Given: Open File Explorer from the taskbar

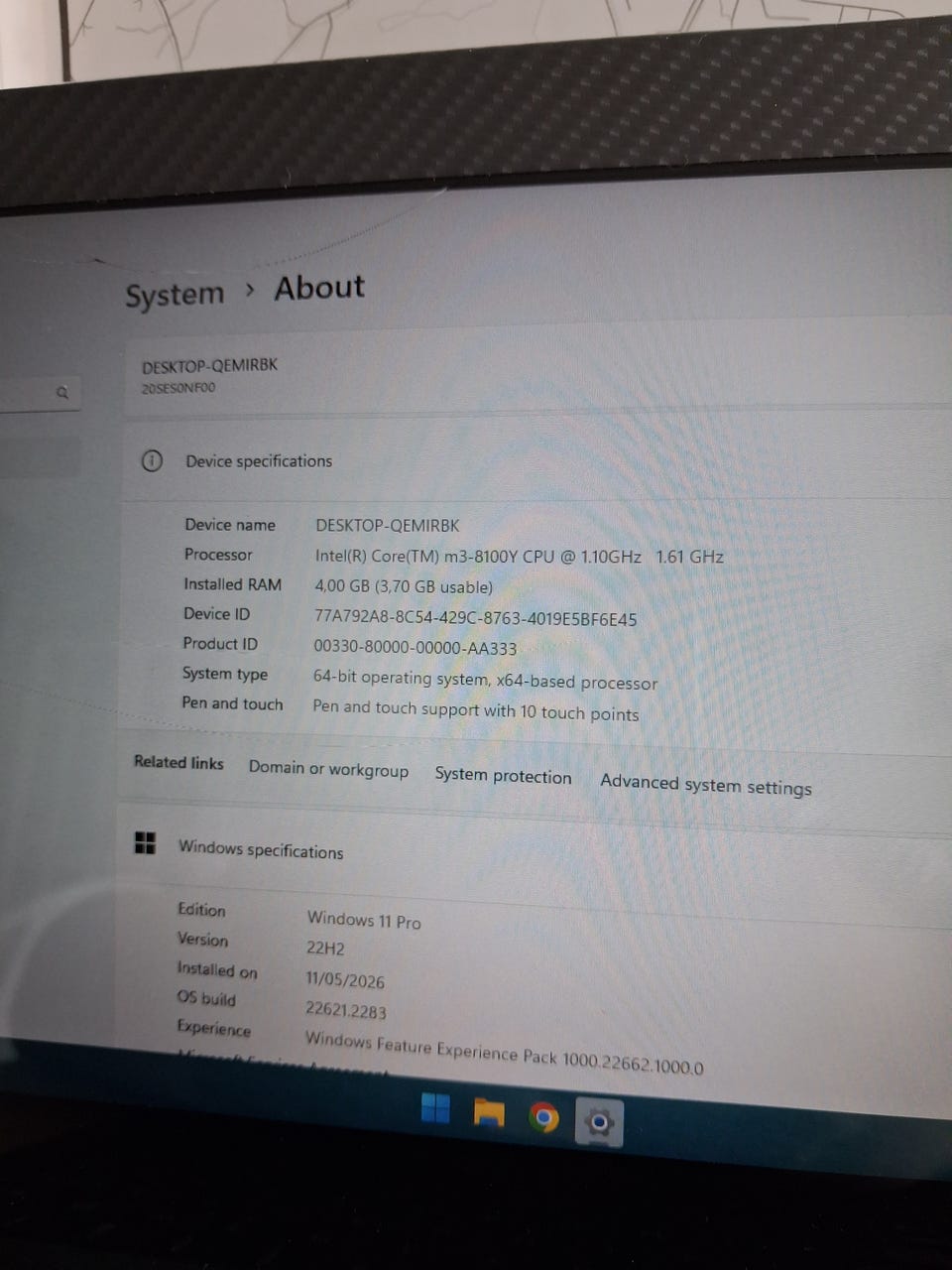Looking at the screenshot, I should (x=489, y=1113).
